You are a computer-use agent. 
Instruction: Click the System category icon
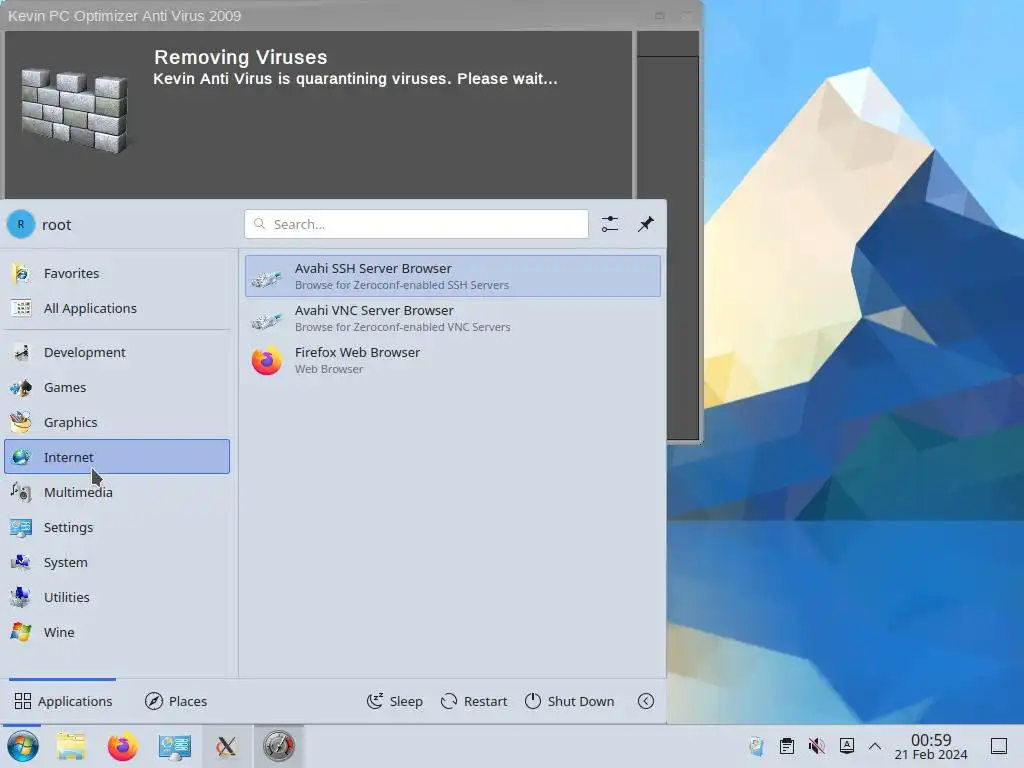(21, 562)
